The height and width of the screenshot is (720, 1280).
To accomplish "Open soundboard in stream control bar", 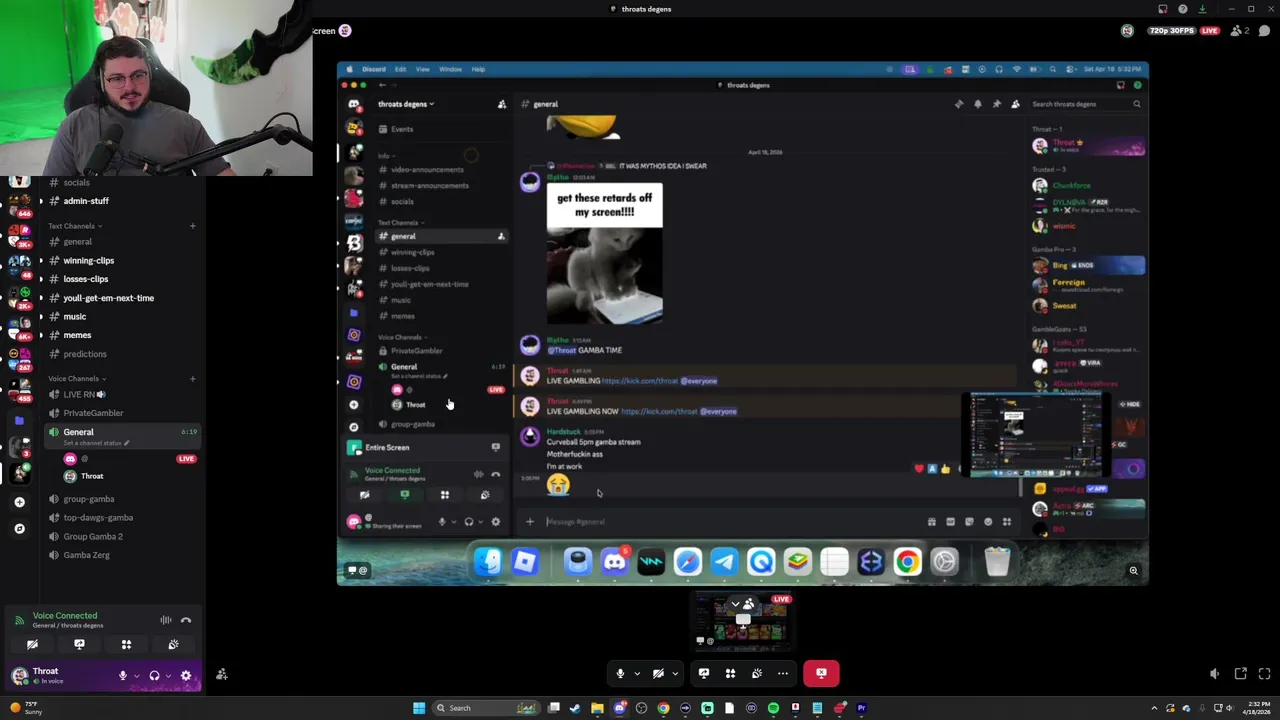I will coord(757,674).
